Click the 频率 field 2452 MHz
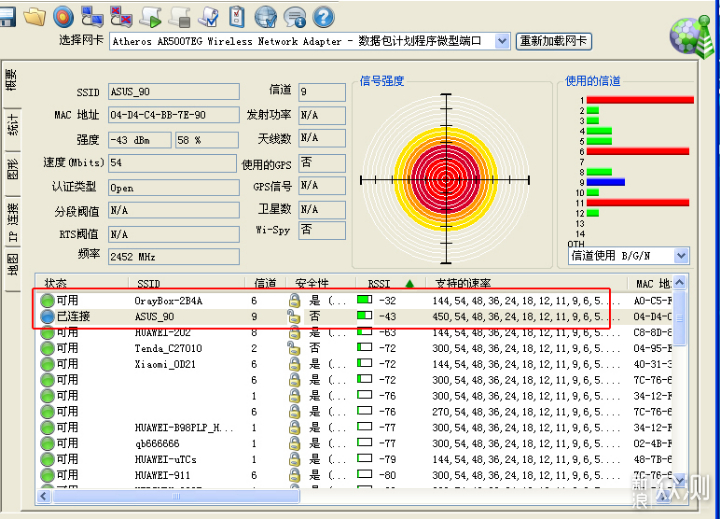The image size is (720, 519). (174, 257)
